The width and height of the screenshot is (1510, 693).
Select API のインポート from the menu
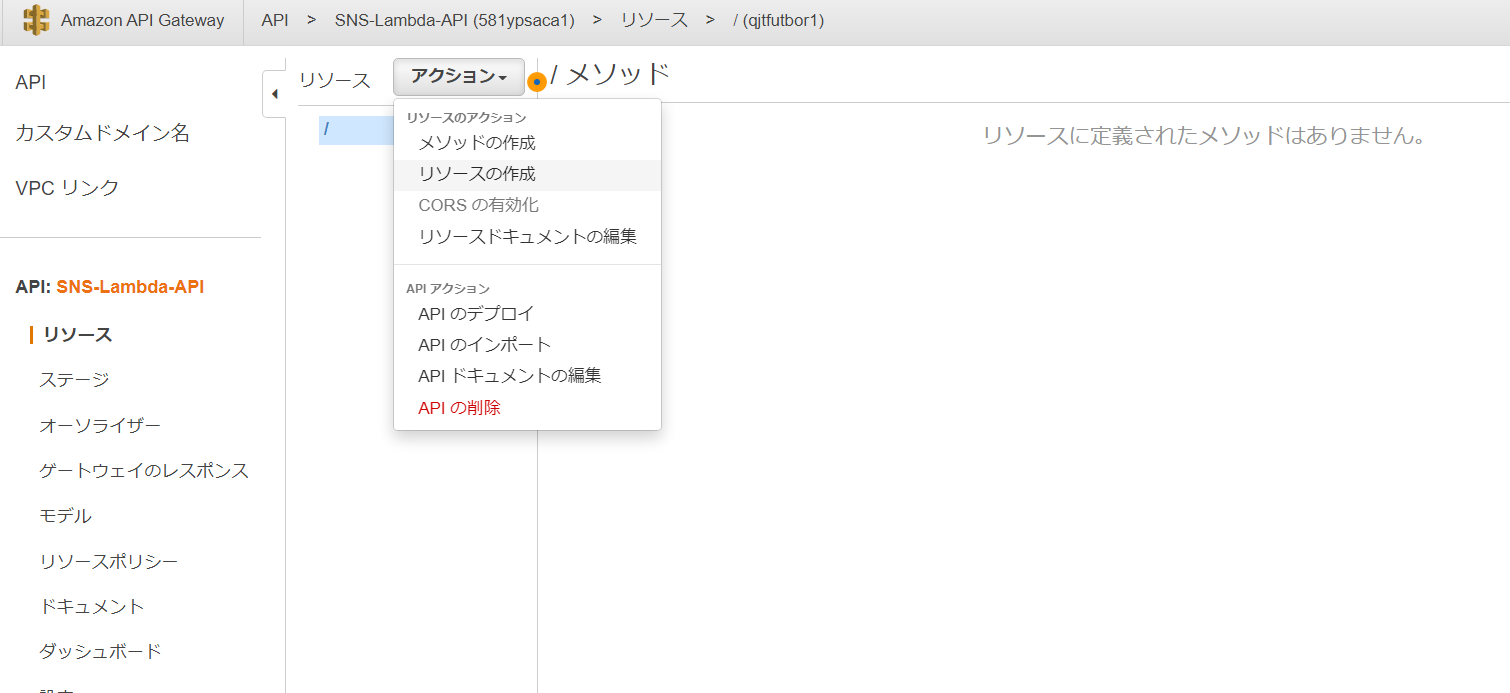click(x=485, y=345)
